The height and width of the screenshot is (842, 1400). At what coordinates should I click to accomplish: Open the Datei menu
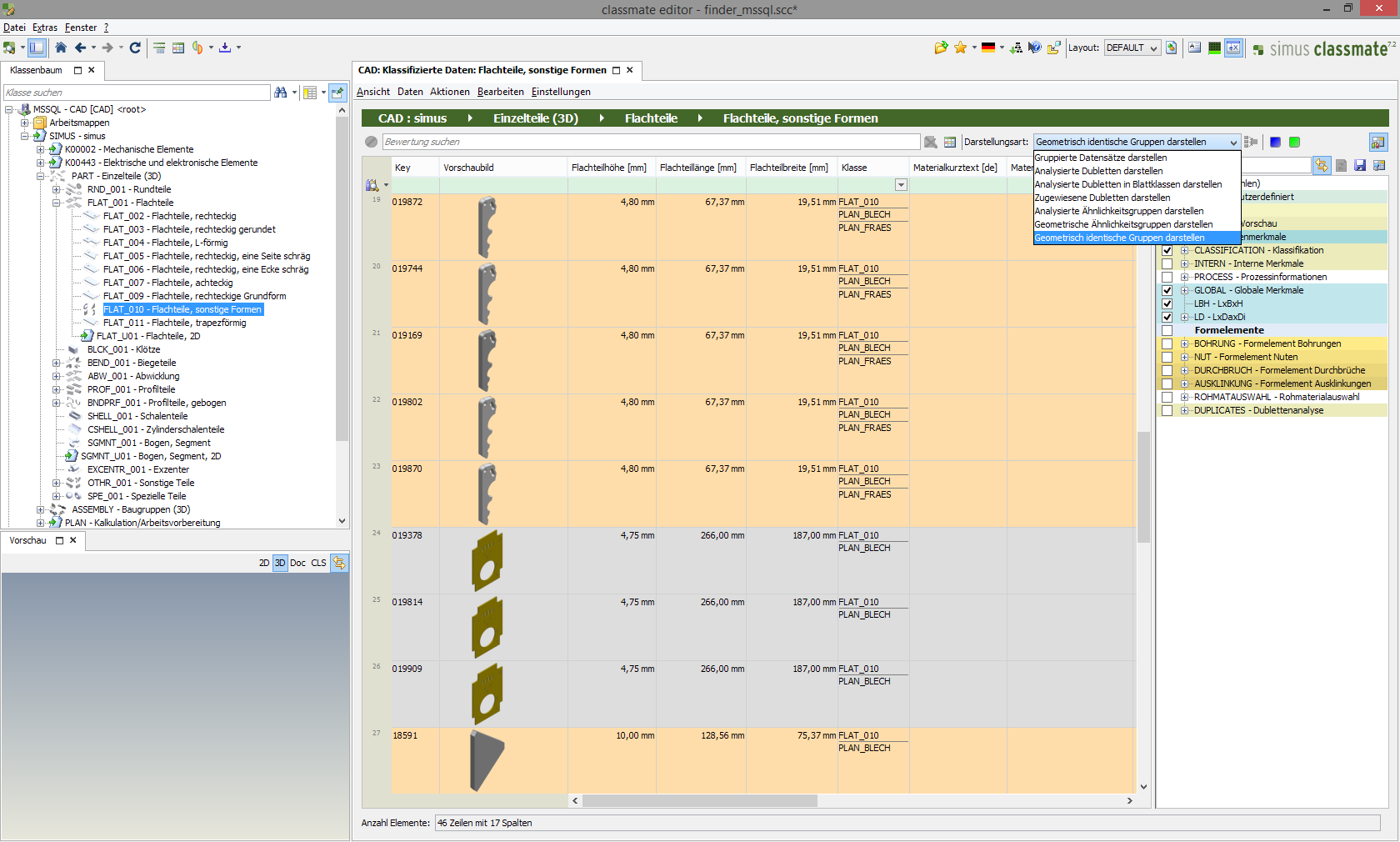14,28
